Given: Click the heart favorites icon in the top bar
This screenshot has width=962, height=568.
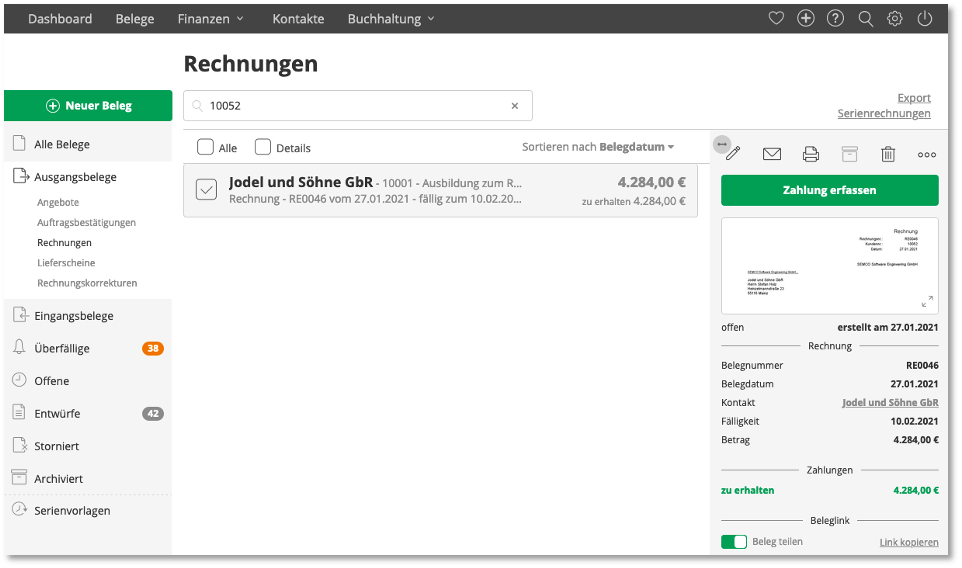Looking at the screenshot, I should point(776,18).
